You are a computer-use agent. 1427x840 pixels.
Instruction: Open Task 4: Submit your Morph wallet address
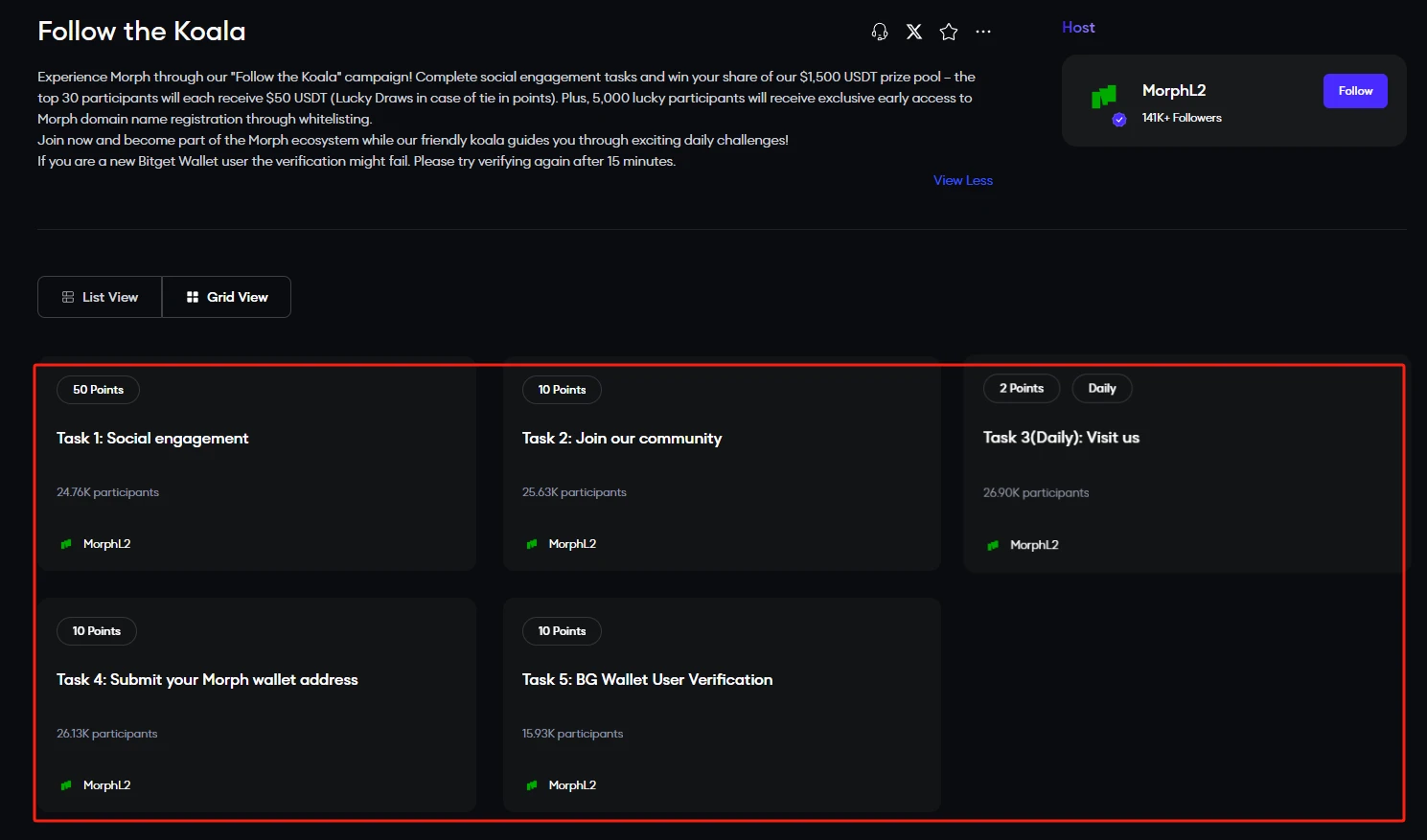(207, 680)
